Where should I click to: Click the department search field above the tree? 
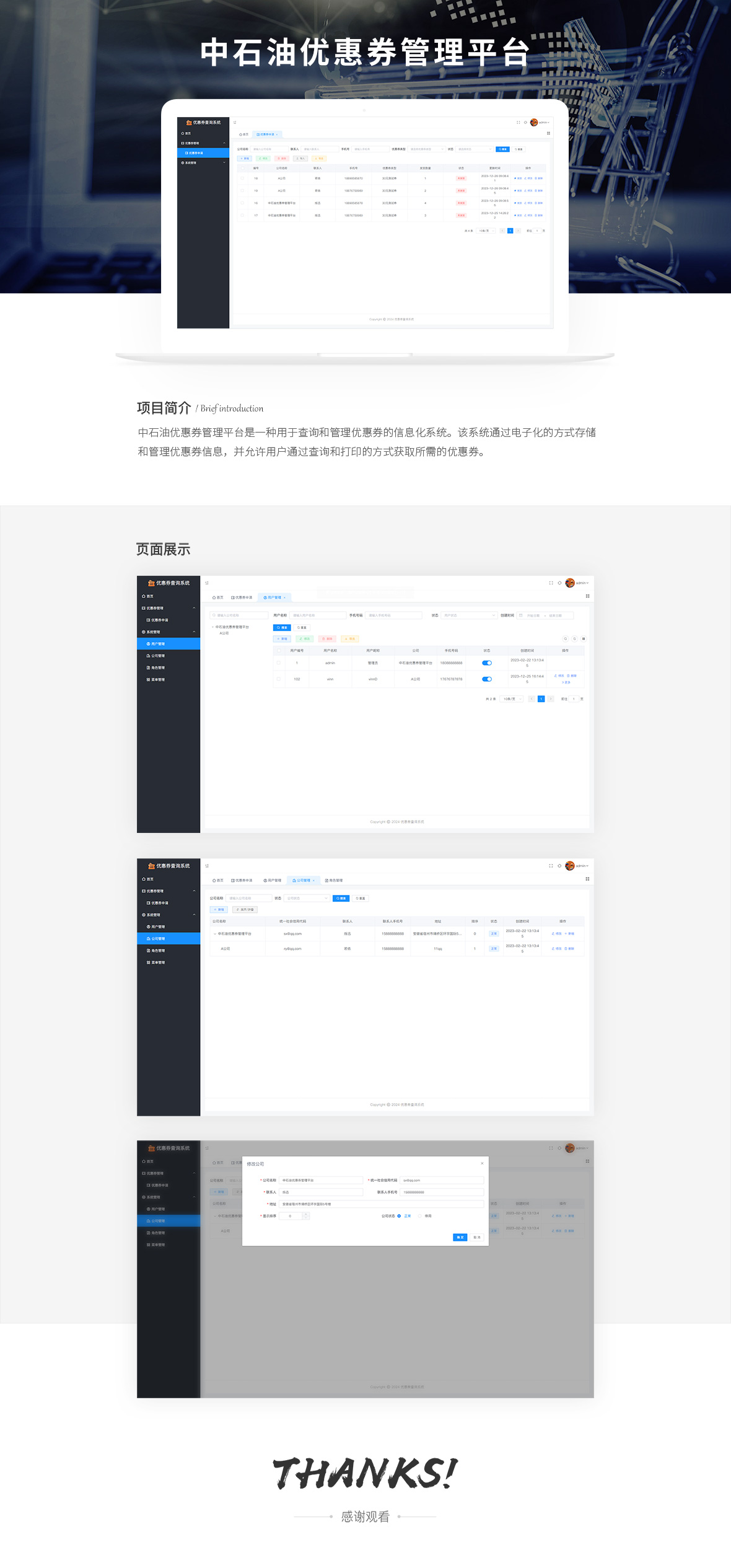click(239, 615)
